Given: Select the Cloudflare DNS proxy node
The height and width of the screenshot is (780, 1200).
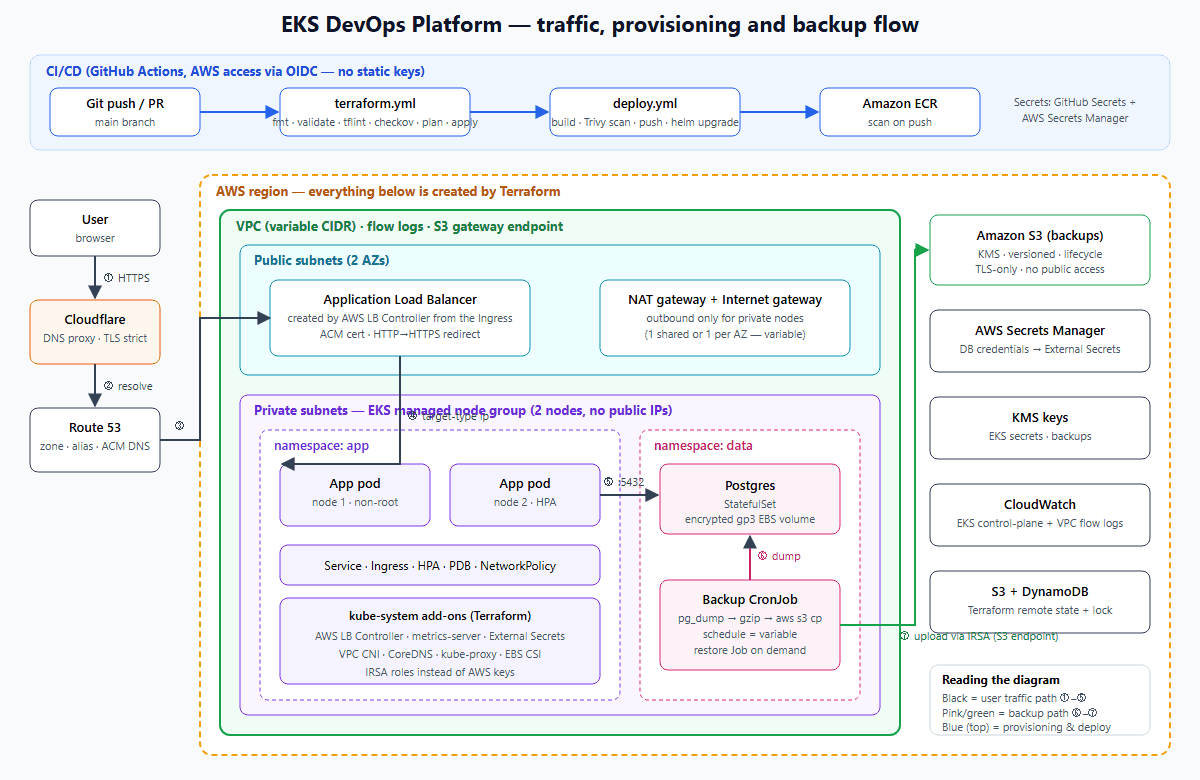Looking at the screenshot, I should point(95,331).
